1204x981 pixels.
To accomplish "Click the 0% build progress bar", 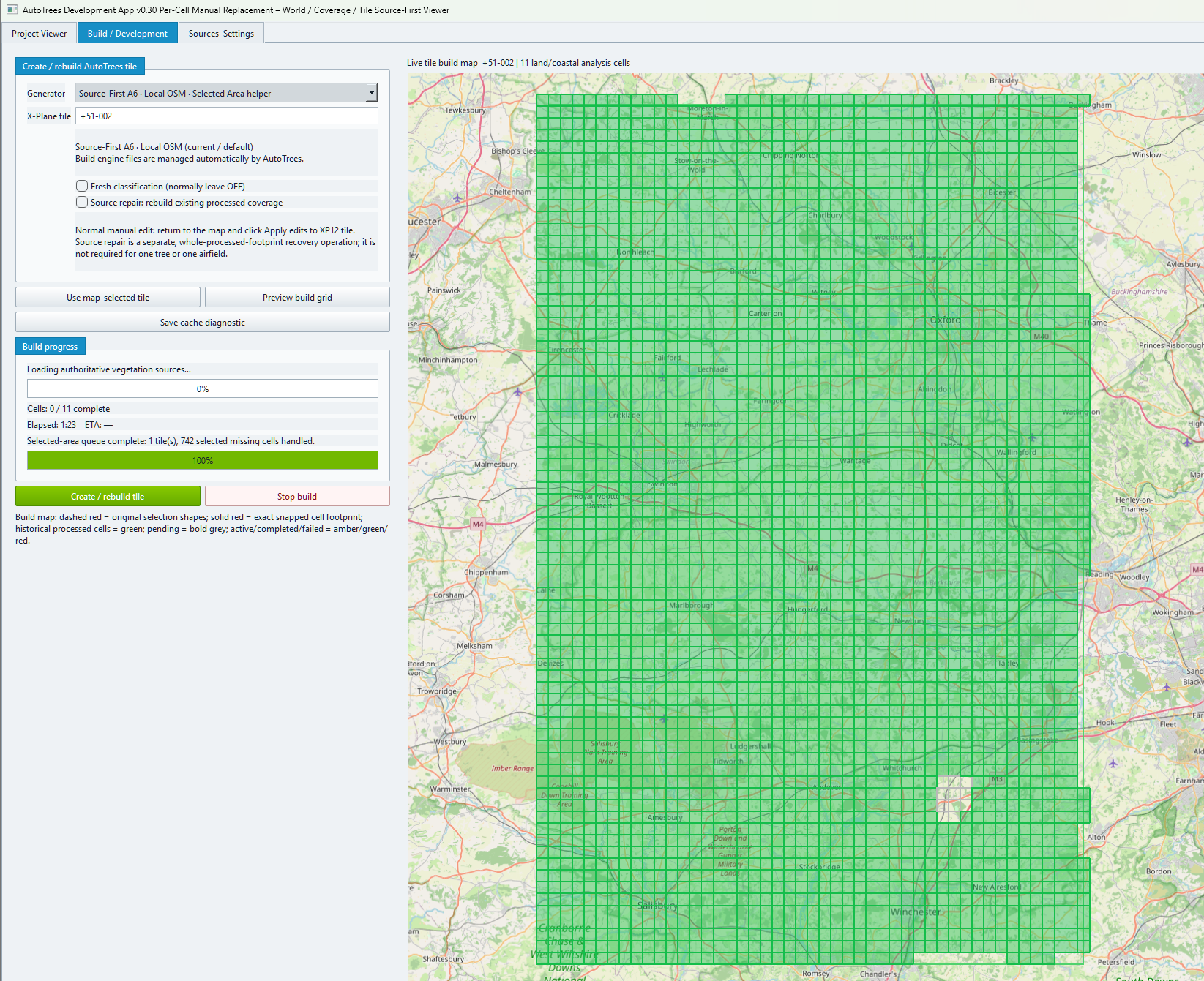I will 203,388.
